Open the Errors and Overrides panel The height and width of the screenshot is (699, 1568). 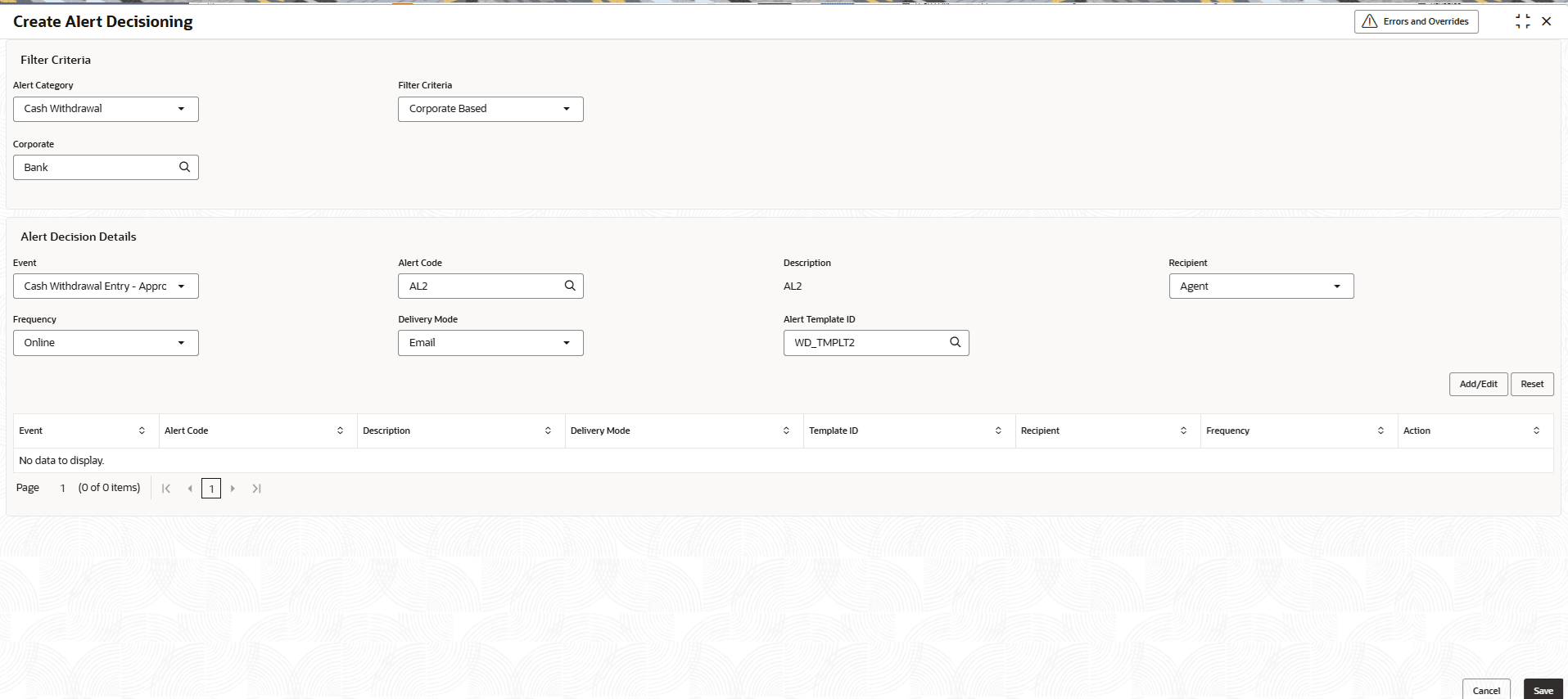coord(1416,21)
